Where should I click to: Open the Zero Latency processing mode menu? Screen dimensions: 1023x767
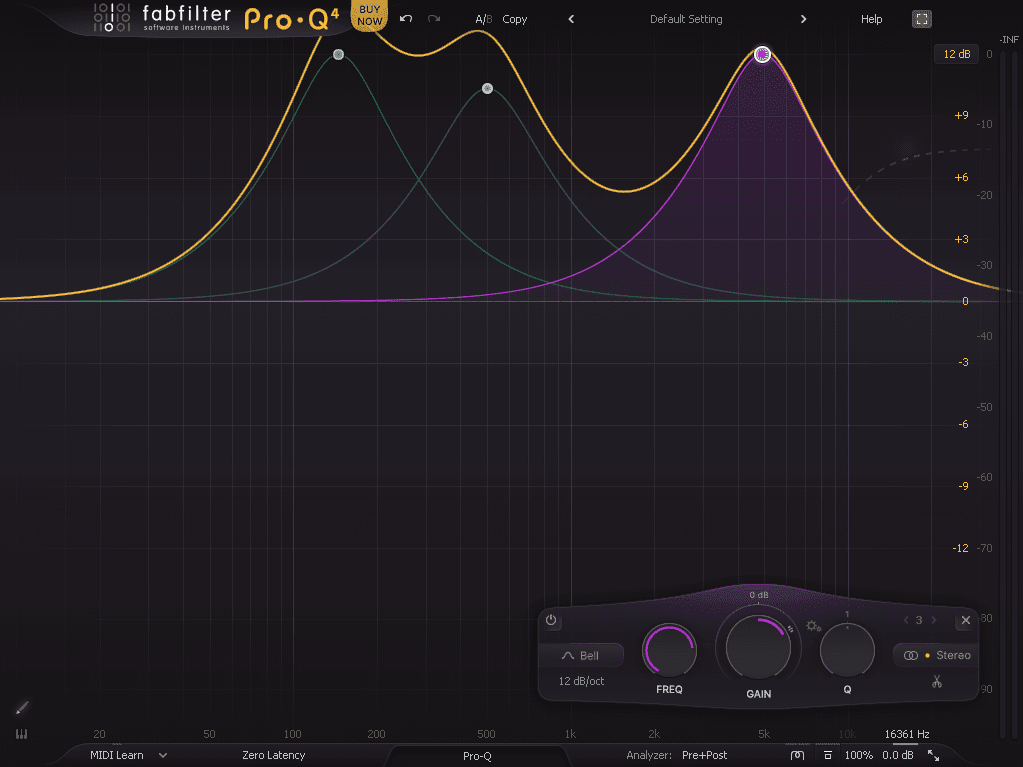[273, 755]
